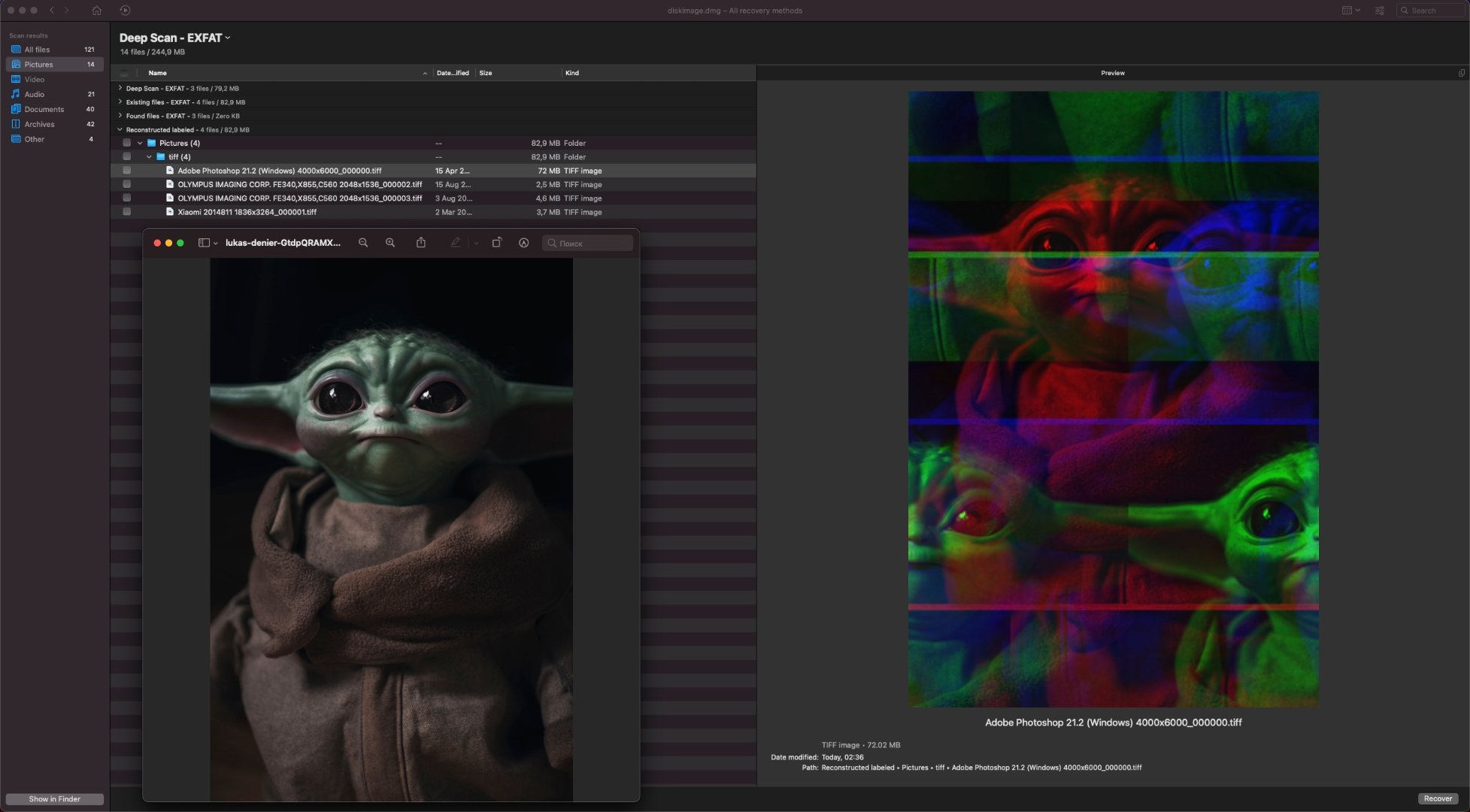The height and width of the screenshot is (812, 1470).
Task: Click the markup toolbar icon in Preview
Action: pos(524,243)
